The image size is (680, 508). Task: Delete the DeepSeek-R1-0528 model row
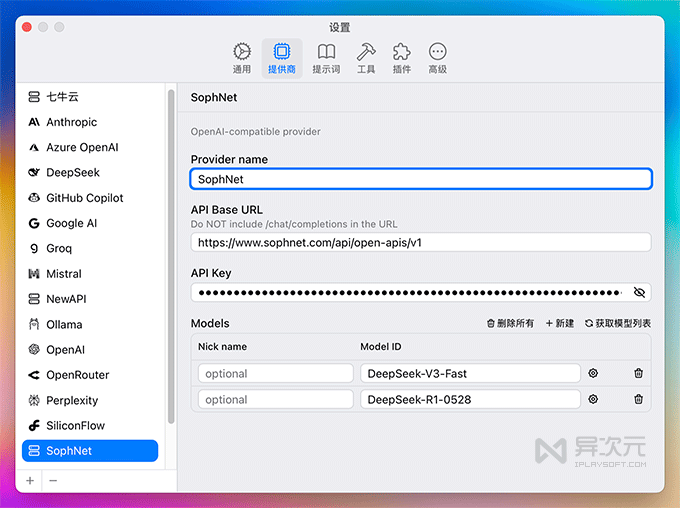[x=638, y=399]
